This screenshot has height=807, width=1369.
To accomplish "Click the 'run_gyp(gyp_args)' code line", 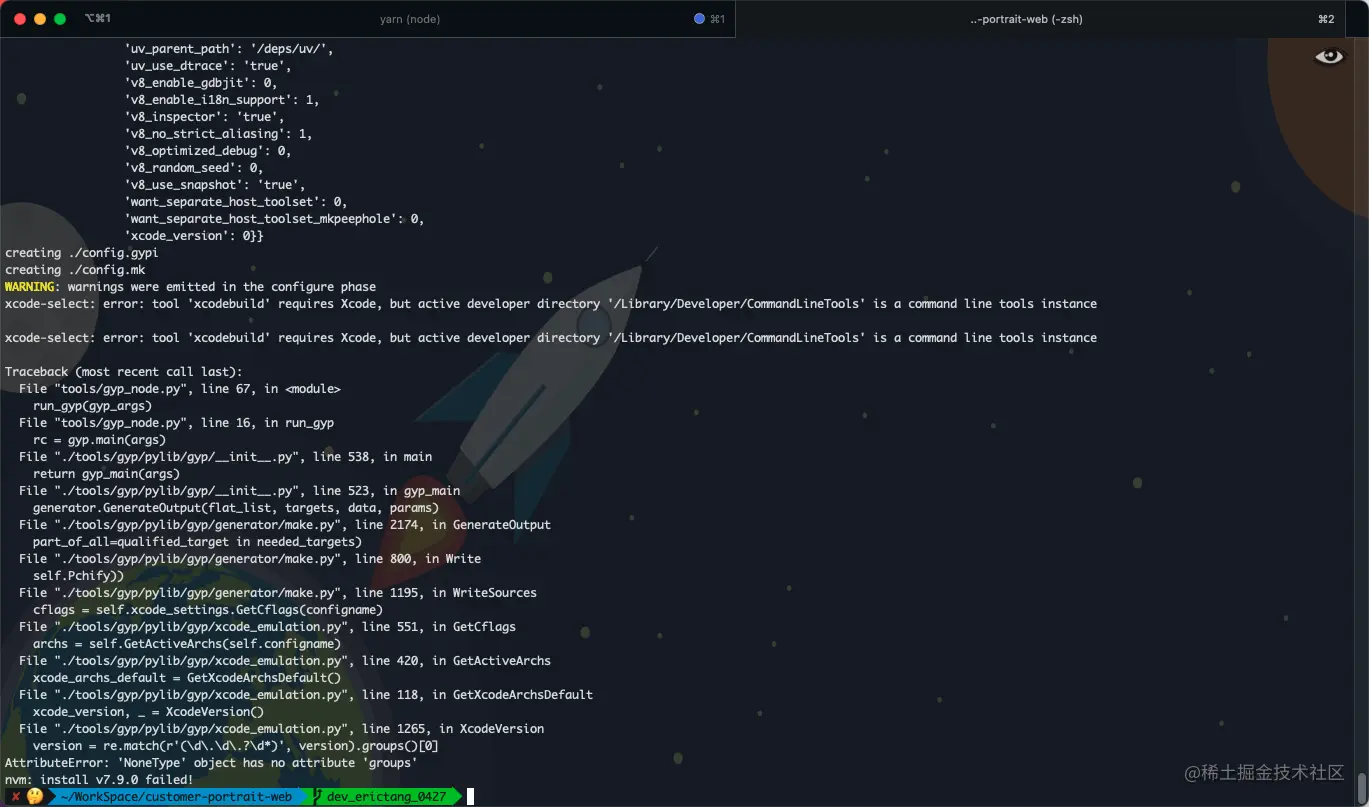I will (92, 406).
